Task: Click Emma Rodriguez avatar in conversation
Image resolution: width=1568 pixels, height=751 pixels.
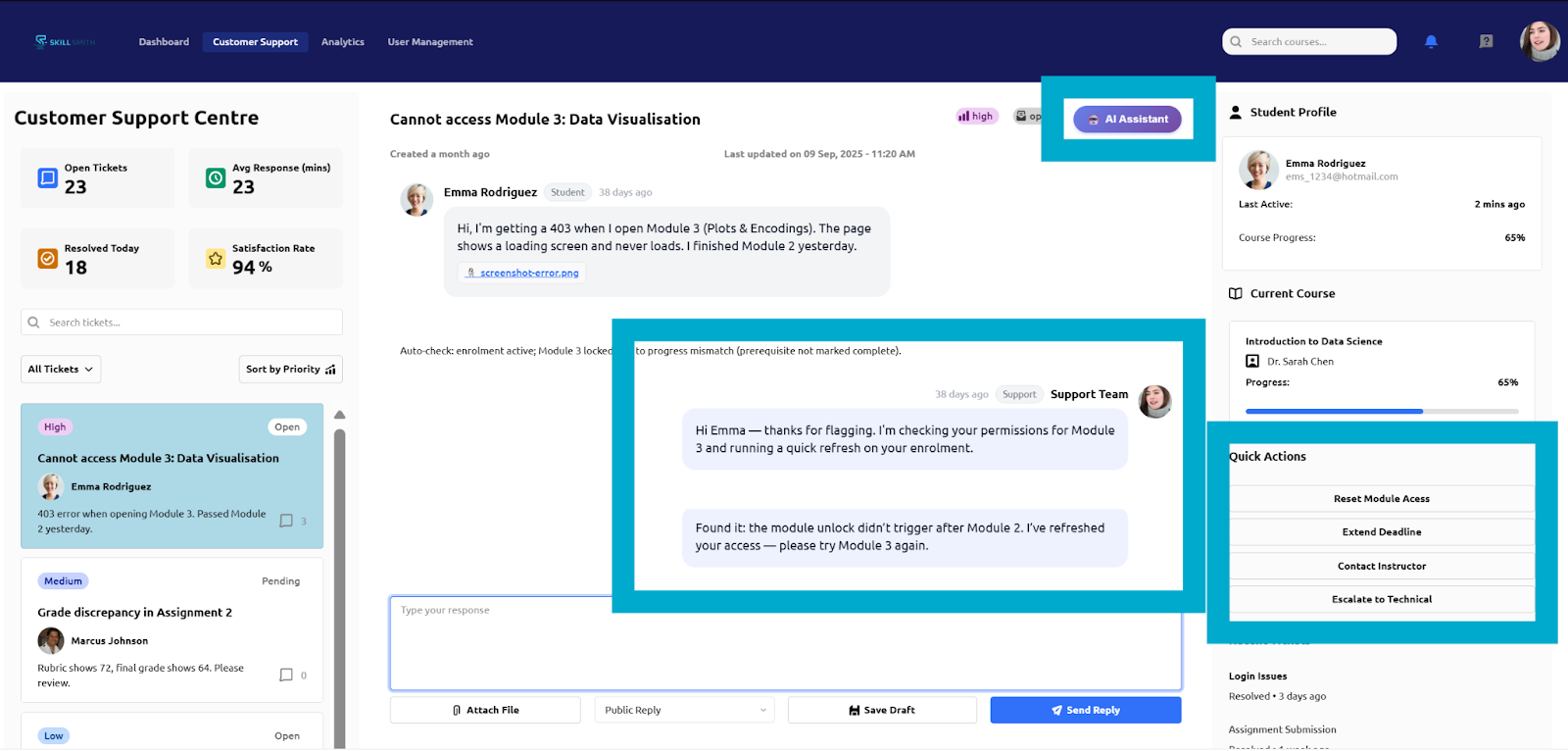Action: [x=416, y=199]
